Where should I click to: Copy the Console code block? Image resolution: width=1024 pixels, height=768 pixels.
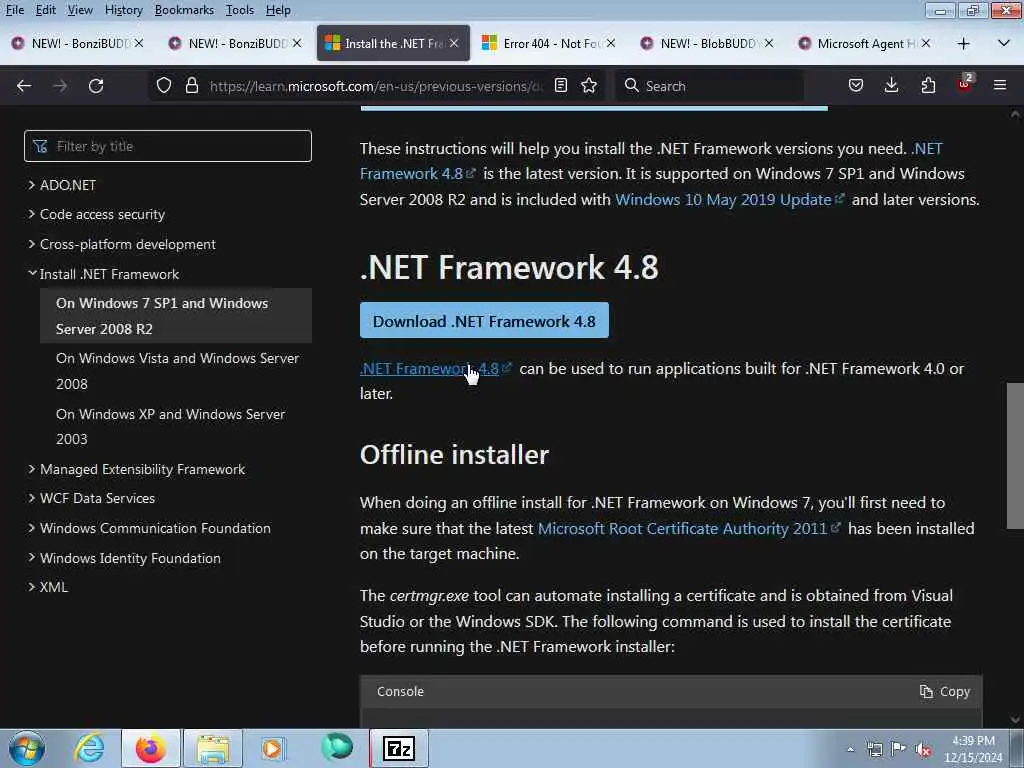(944, 692)
